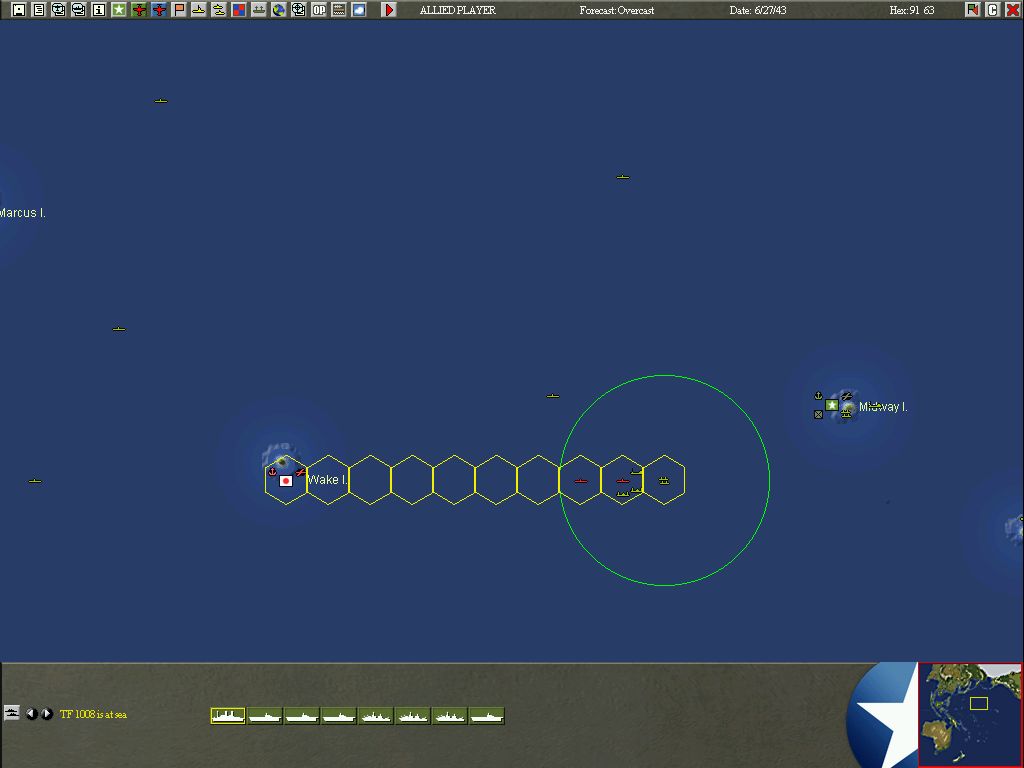Click the brown terrain strip toolbar icon
Viewport: 1024px width, 768px height.
click(339, 10)
